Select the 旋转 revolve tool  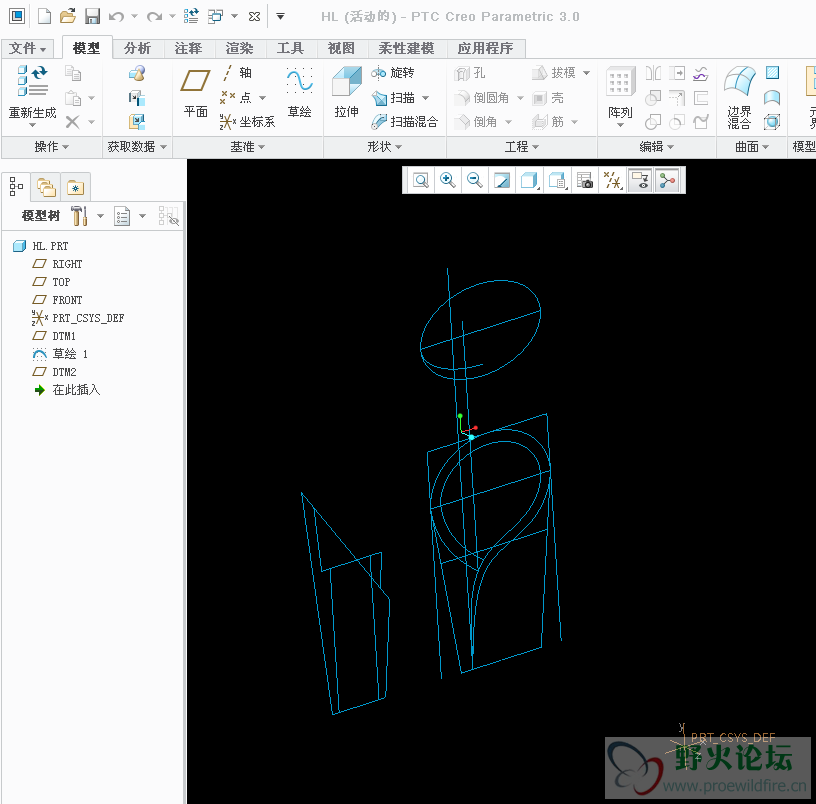[x=393, y=73]
